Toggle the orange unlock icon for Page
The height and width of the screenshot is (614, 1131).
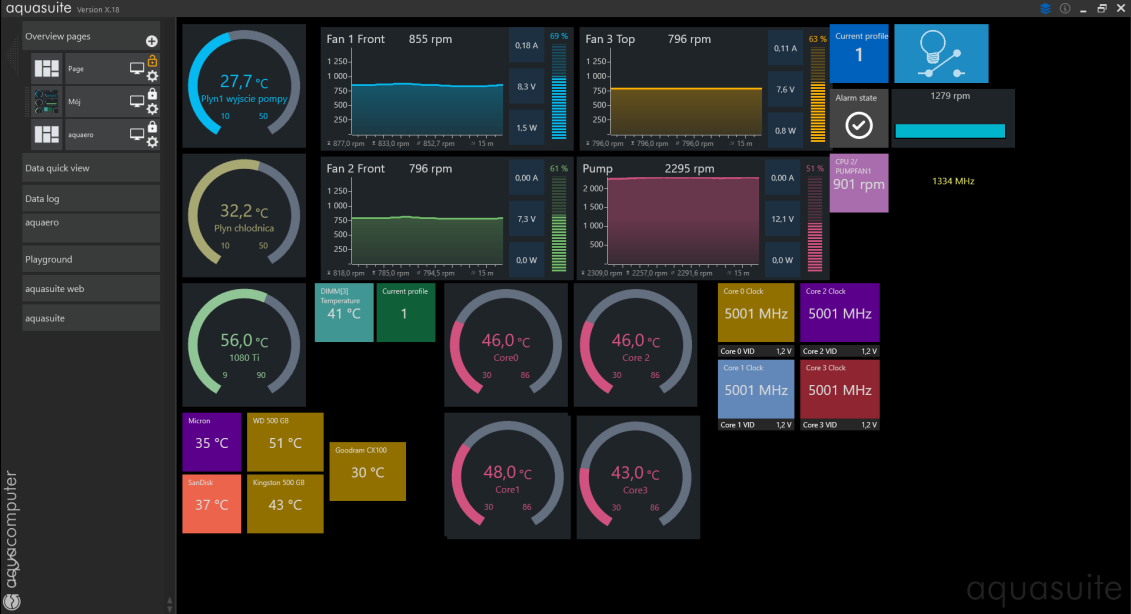(152, 61)
